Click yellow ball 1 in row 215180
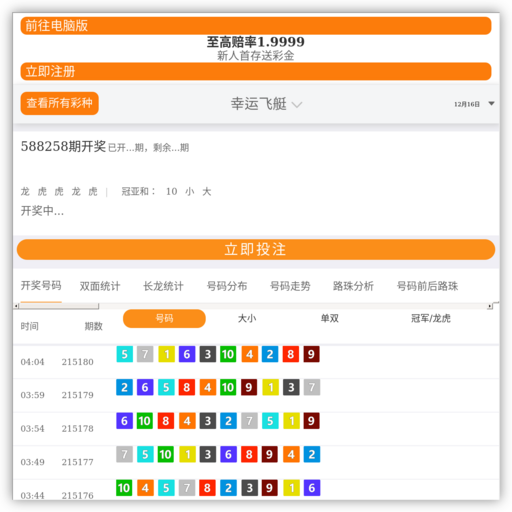This screenshot has height=512, width=512. [x=166, y=354]
